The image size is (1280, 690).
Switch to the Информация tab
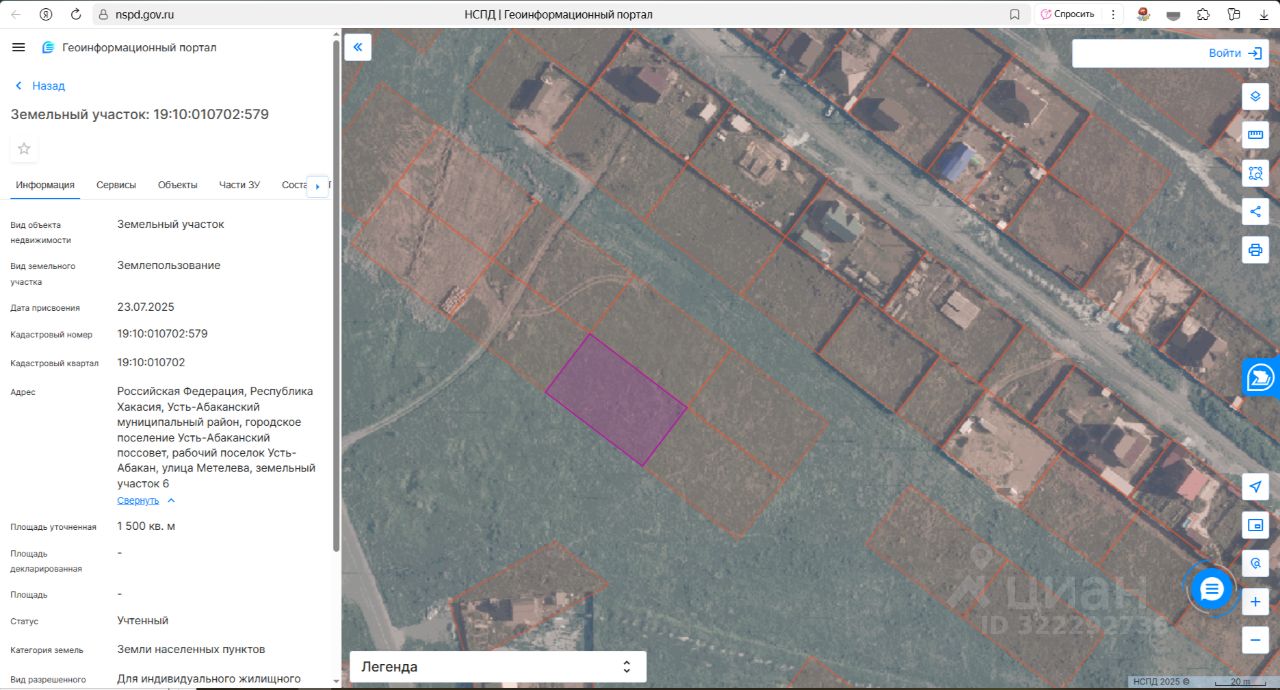pyautogui.click(x=45, y=185)
